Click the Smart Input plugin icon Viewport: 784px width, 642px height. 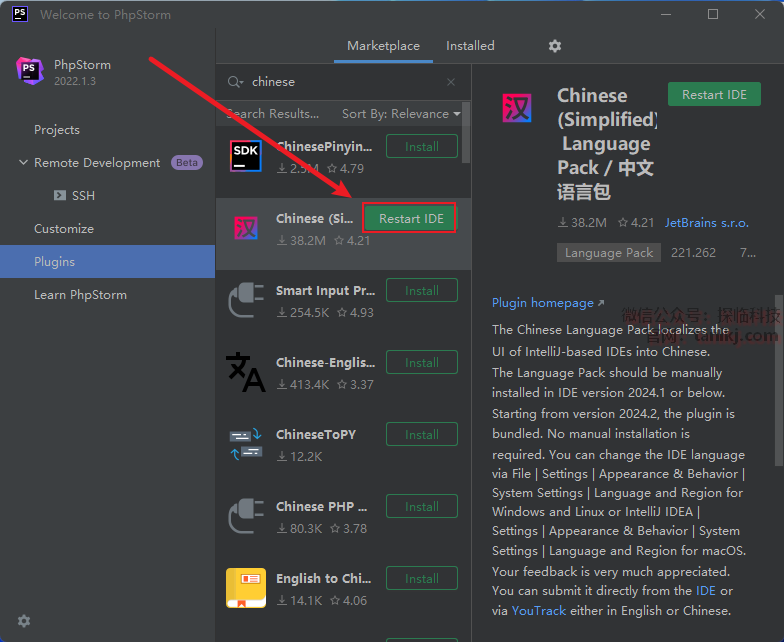pos(246,300)
